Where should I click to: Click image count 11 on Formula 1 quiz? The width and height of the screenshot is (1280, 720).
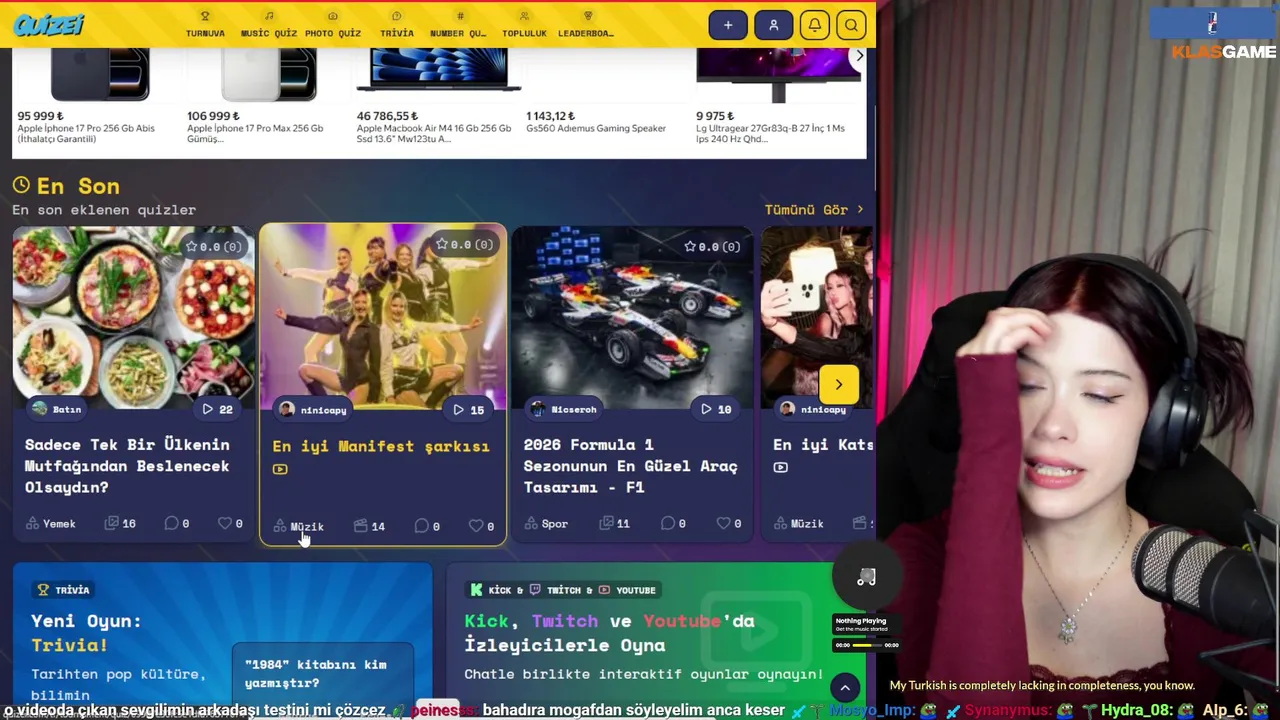pyautogui.click(x=615, y=524)
